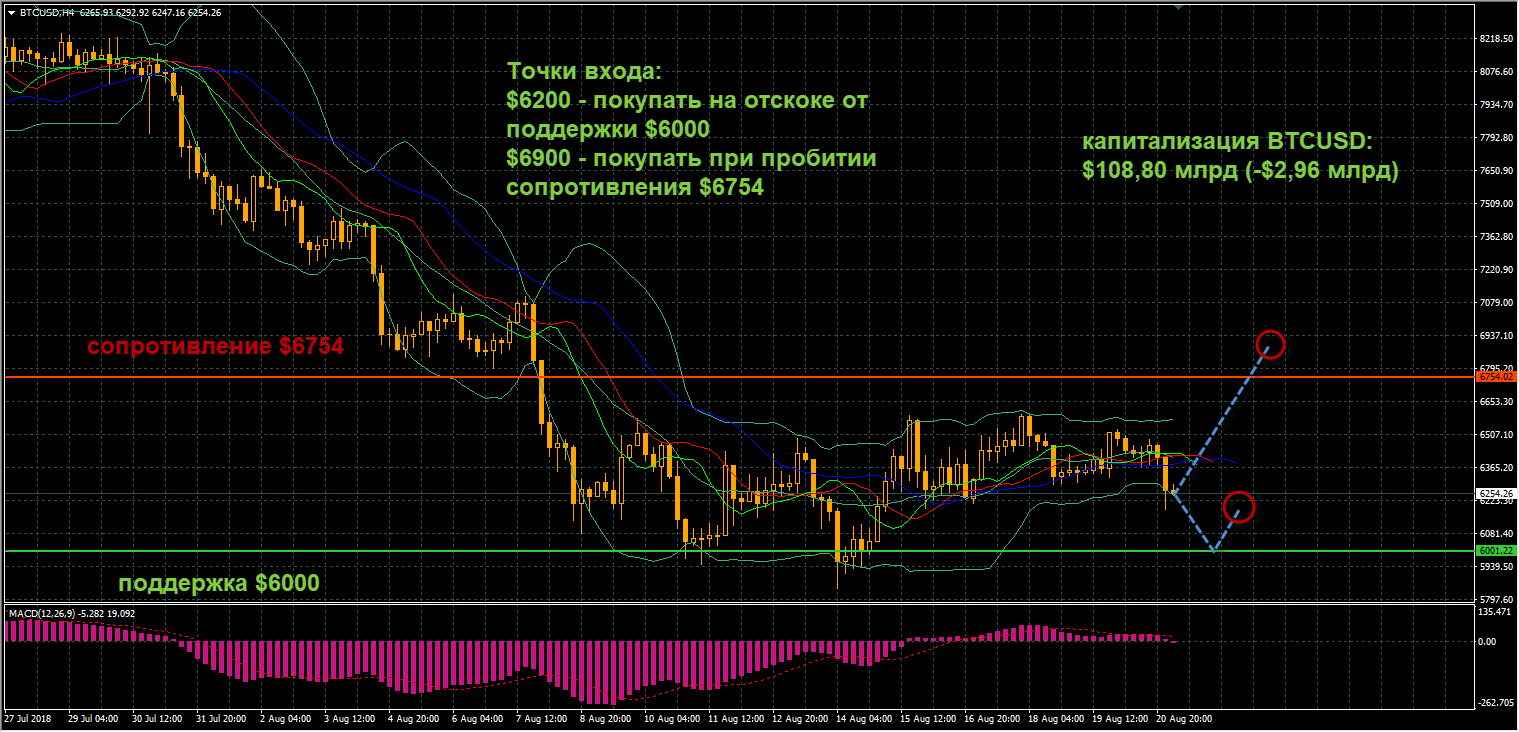Click the '7 Aug 12:00' time axis label
Screen dimensions: 1519x732
(541, 719)
